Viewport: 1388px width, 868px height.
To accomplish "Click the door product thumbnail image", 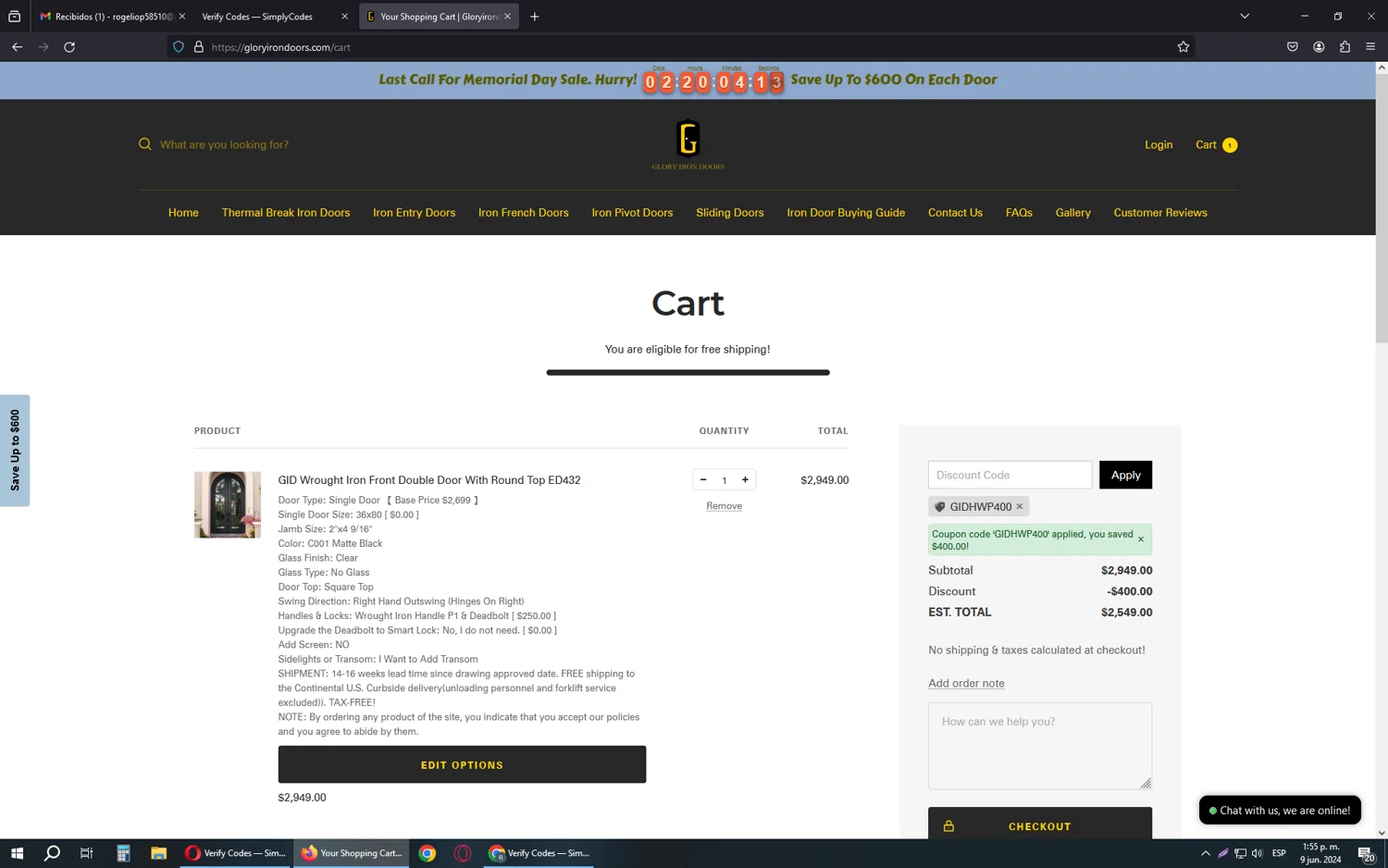I will pos(228,504).
